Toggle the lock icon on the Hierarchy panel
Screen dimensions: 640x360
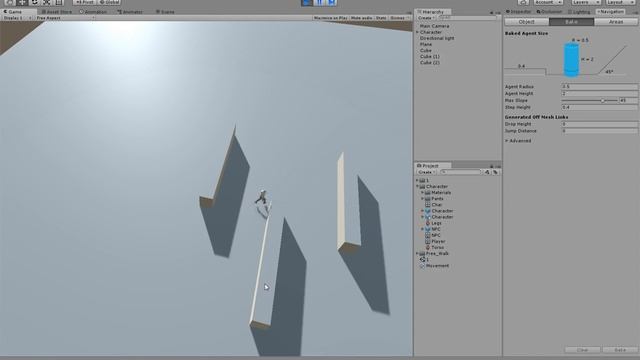coord(491,12)
